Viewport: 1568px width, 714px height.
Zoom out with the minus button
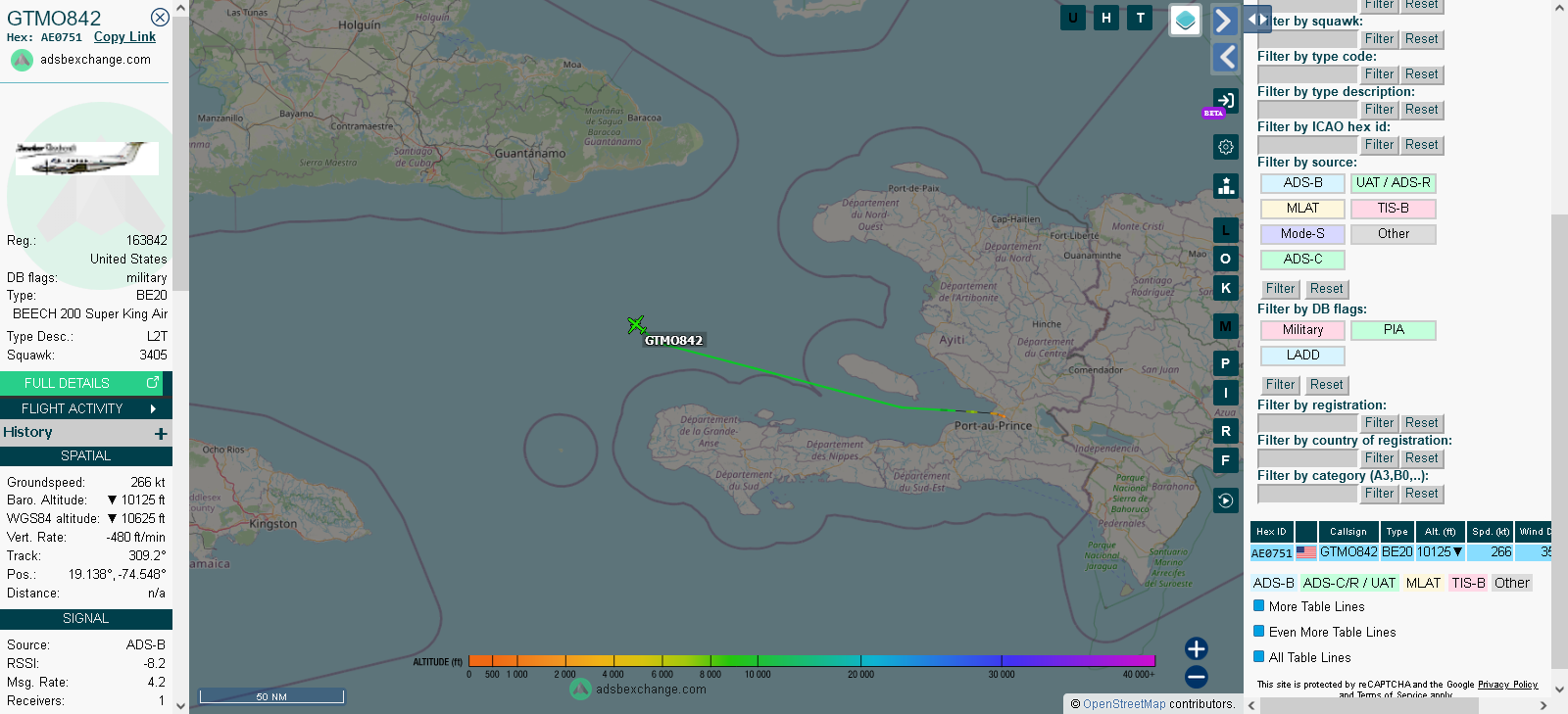pyautogui.click(x=1196, y=677)
